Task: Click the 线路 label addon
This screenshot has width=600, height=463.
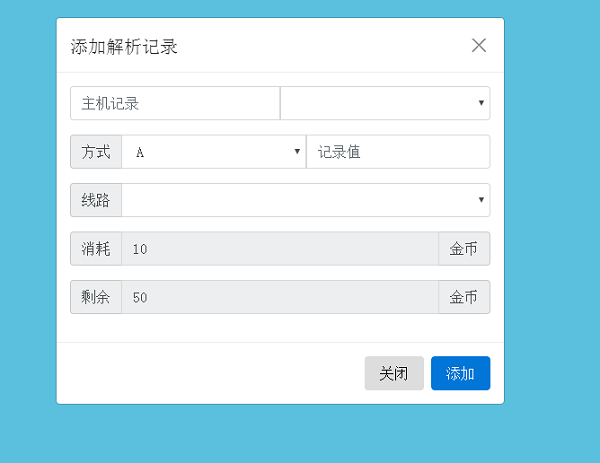Action: pos(96,200)
